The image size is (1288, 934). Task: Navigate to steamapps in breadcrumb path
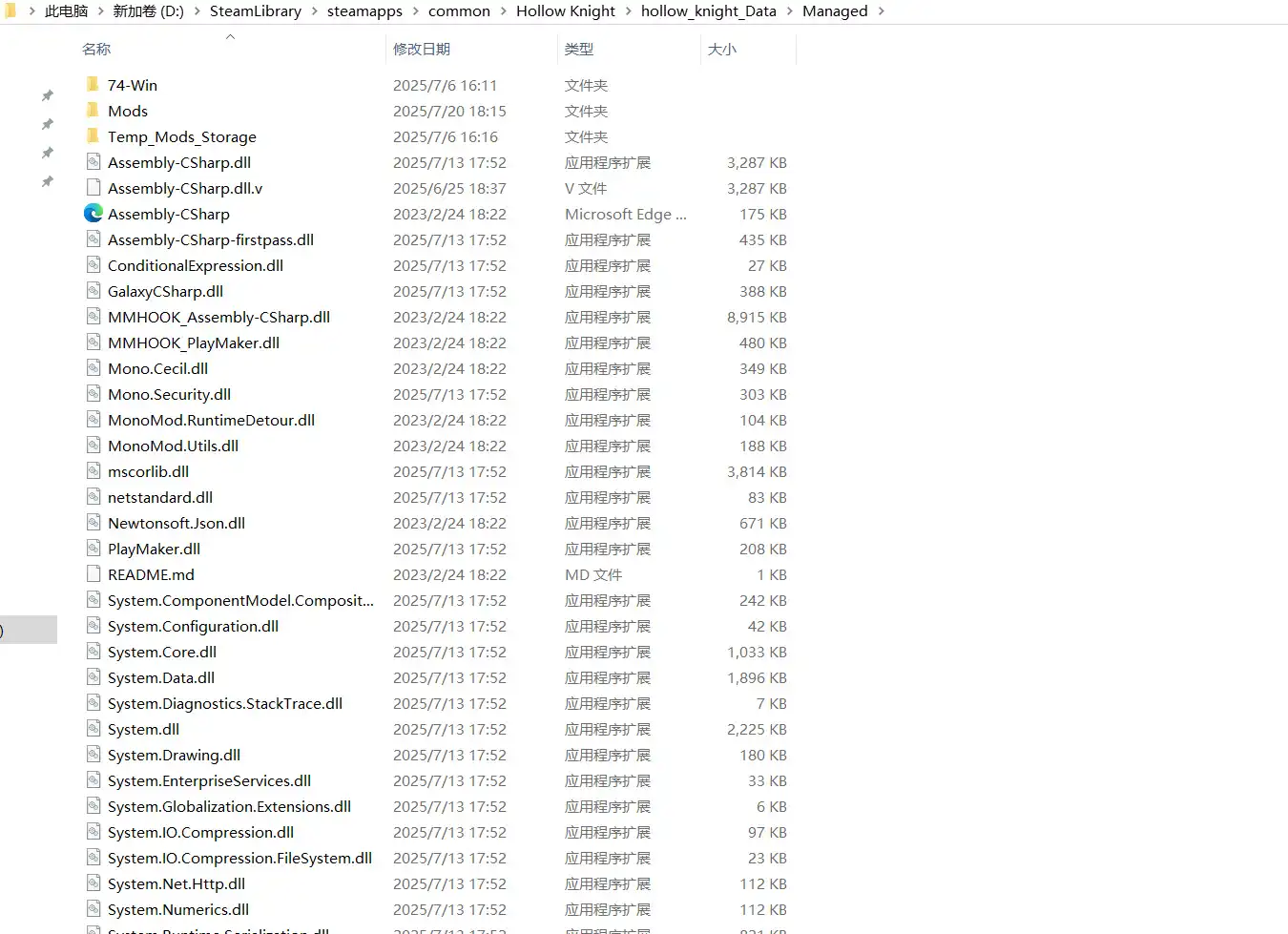point(364,11)
